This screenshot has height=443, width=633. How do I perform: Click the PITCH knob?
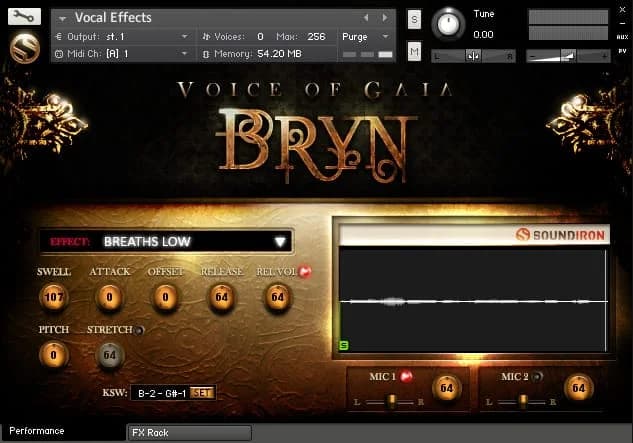(x=54, y=355)
